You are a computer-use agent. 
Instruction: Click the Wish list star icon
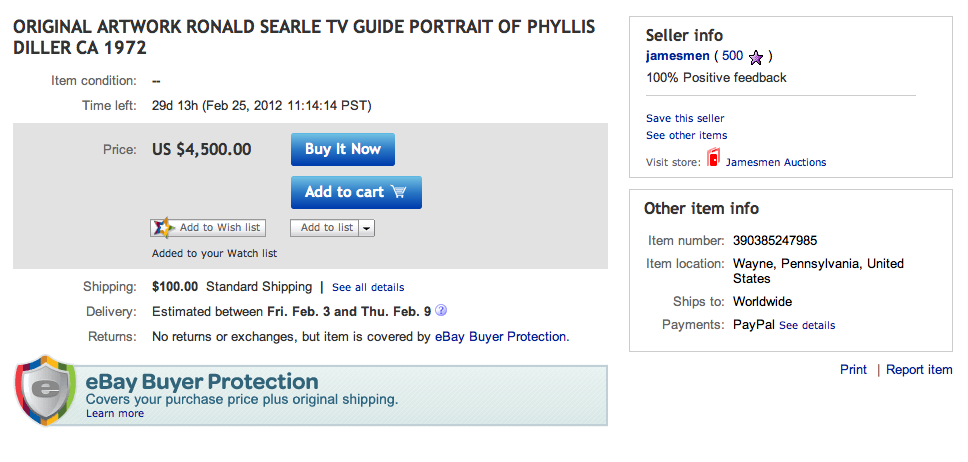[163, 228]
